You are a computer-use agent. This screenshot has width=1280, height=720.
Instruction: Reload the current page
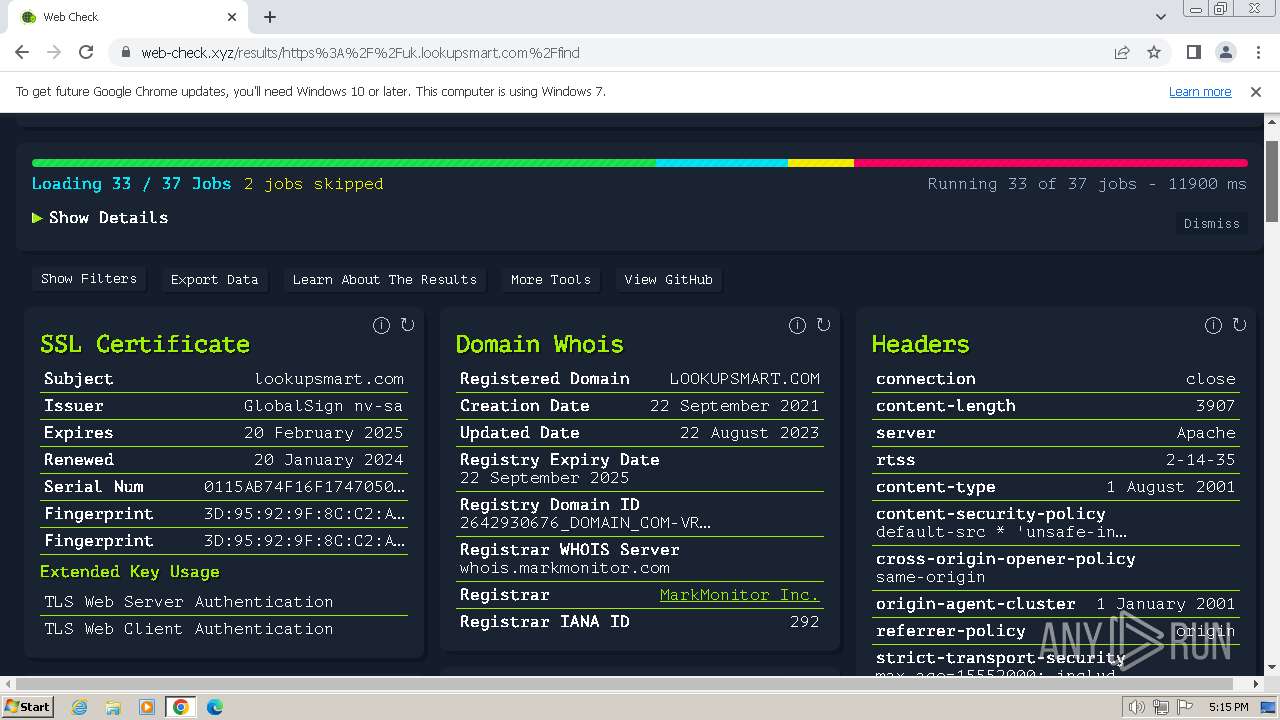[86, 53]
